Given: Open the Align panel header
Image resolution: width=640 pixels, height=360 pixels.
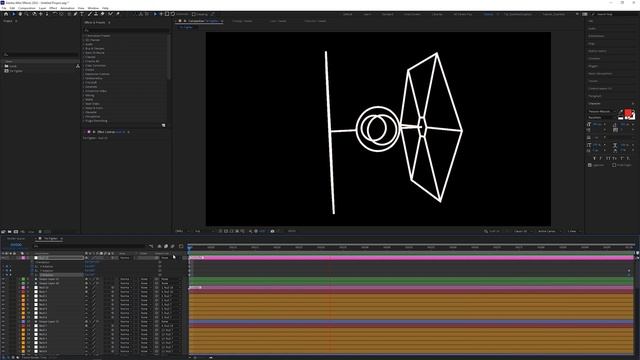Looking at the screenshot, I should [592, 44].
